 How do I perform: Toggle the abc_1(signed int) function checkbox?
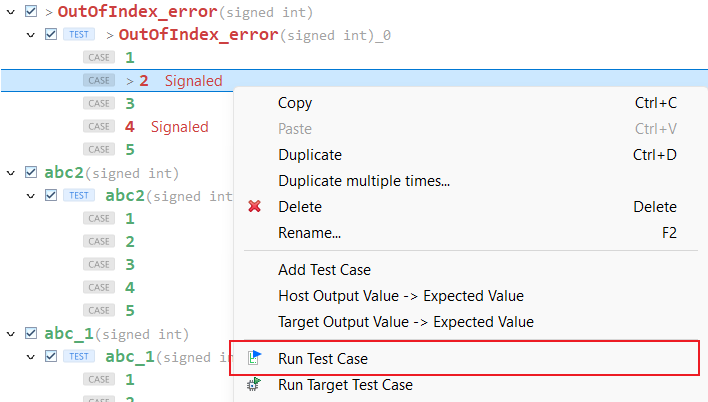coord(31,333)
